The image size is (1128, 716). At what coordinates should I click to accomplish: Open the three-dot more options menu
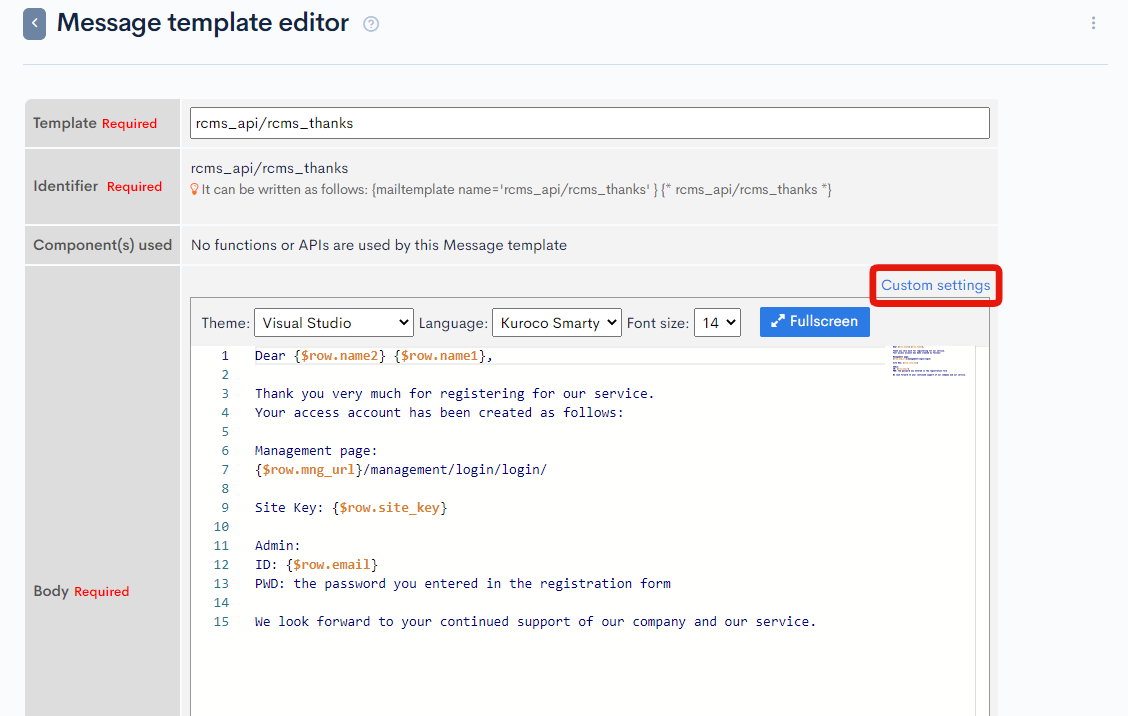coord(1093,23)
